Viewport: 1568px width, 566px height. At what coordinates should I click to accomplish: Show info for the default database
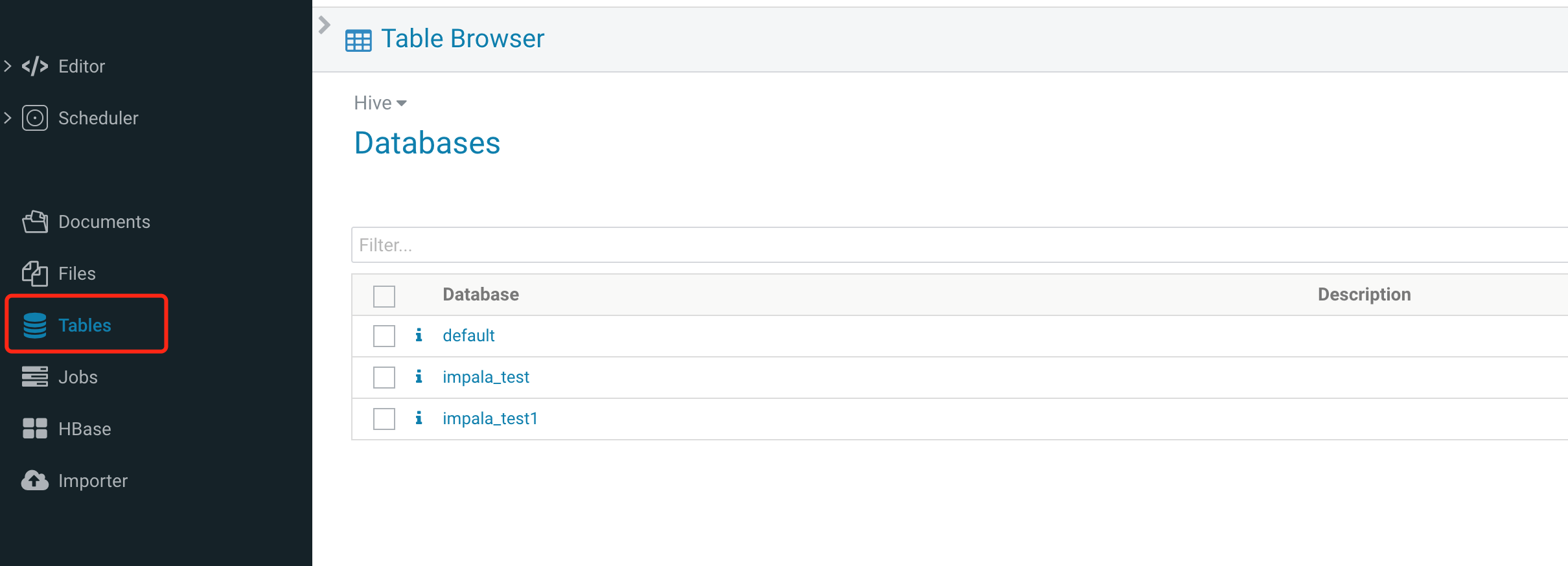[x=419, y=335]
